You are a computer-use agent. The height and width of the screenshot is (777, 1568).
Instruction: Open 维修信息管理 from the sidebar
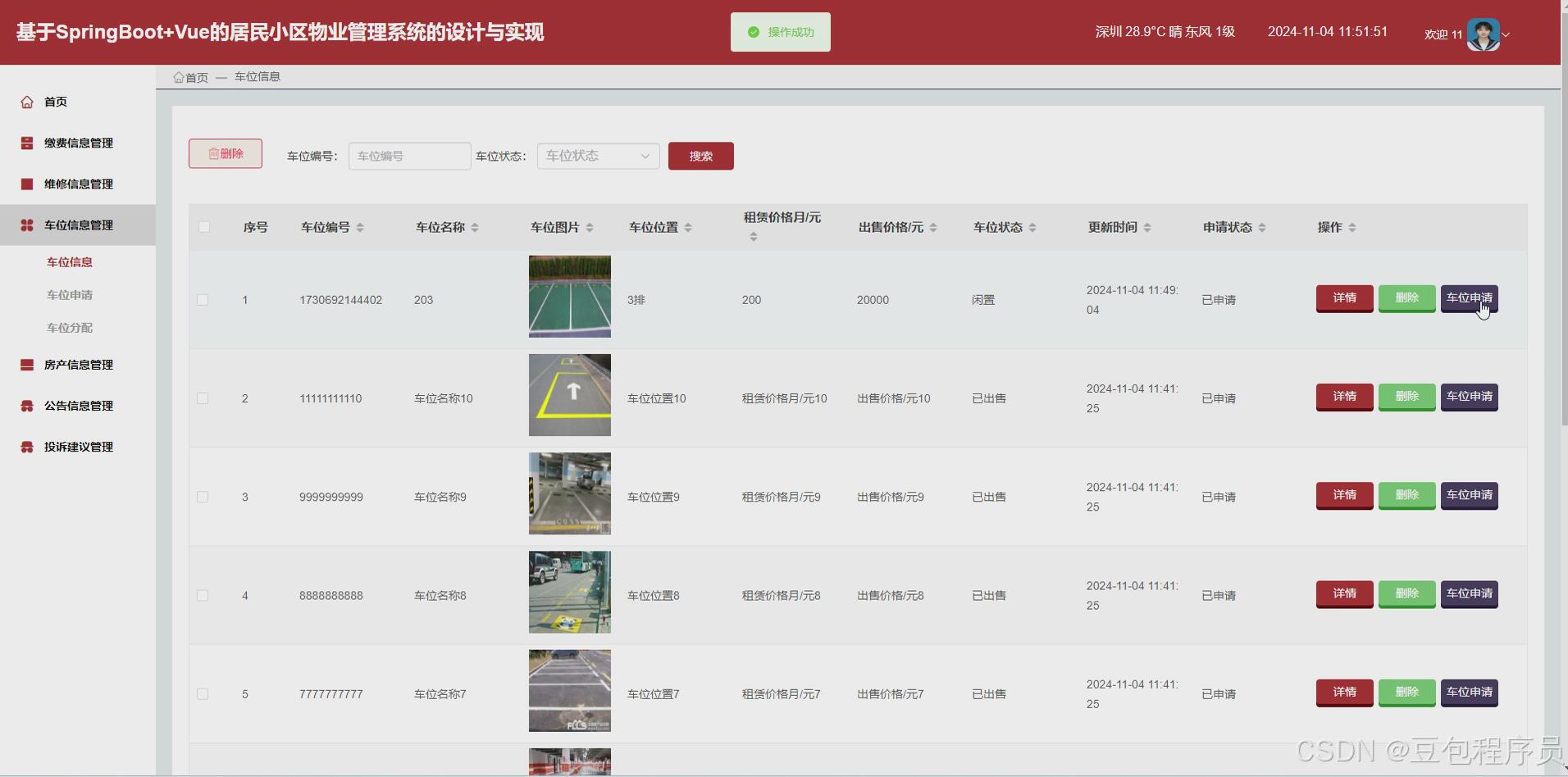tap(25, 184)
